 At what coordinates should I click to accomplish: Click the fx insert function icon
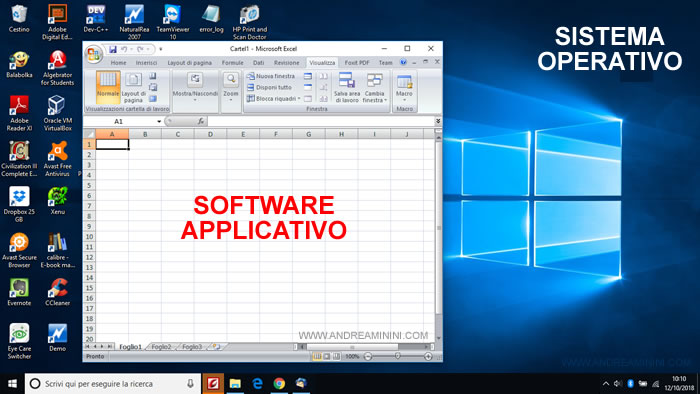coord(200,121)
